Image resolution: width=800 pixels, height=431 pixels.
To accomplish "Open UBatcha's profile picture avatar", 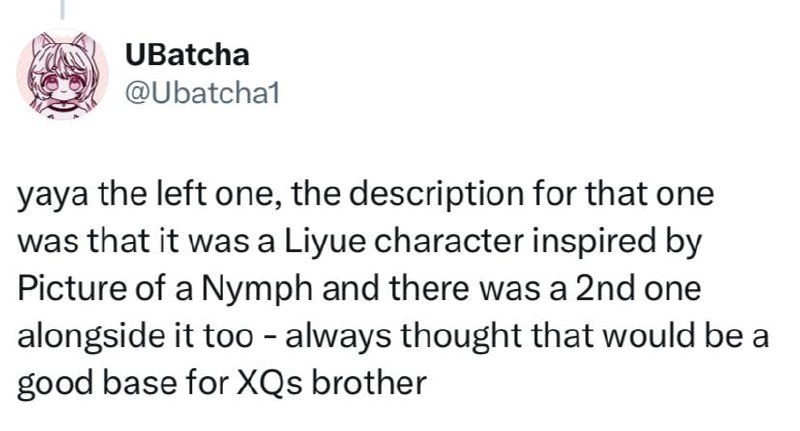I will point(63,74).
